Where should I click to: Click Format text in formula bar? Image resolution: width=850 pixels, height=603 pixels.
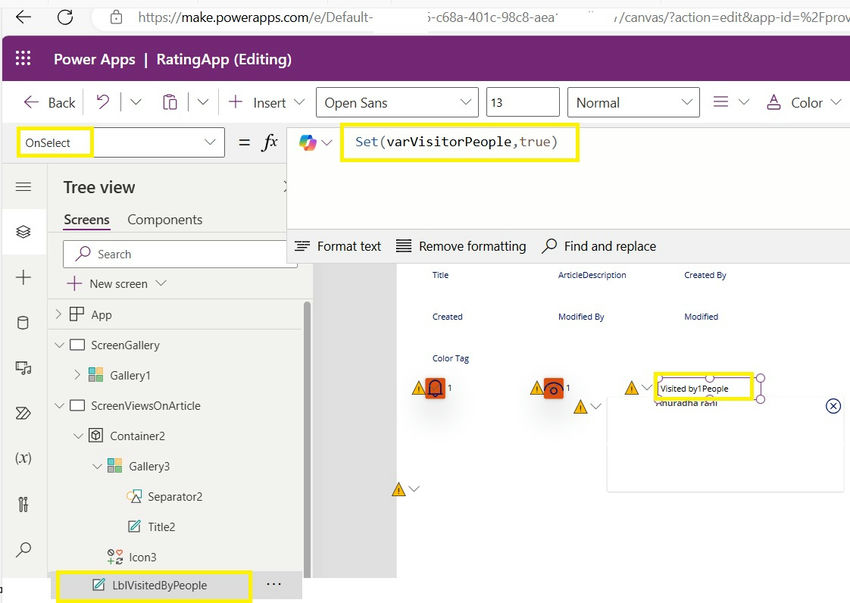(338, 246)
